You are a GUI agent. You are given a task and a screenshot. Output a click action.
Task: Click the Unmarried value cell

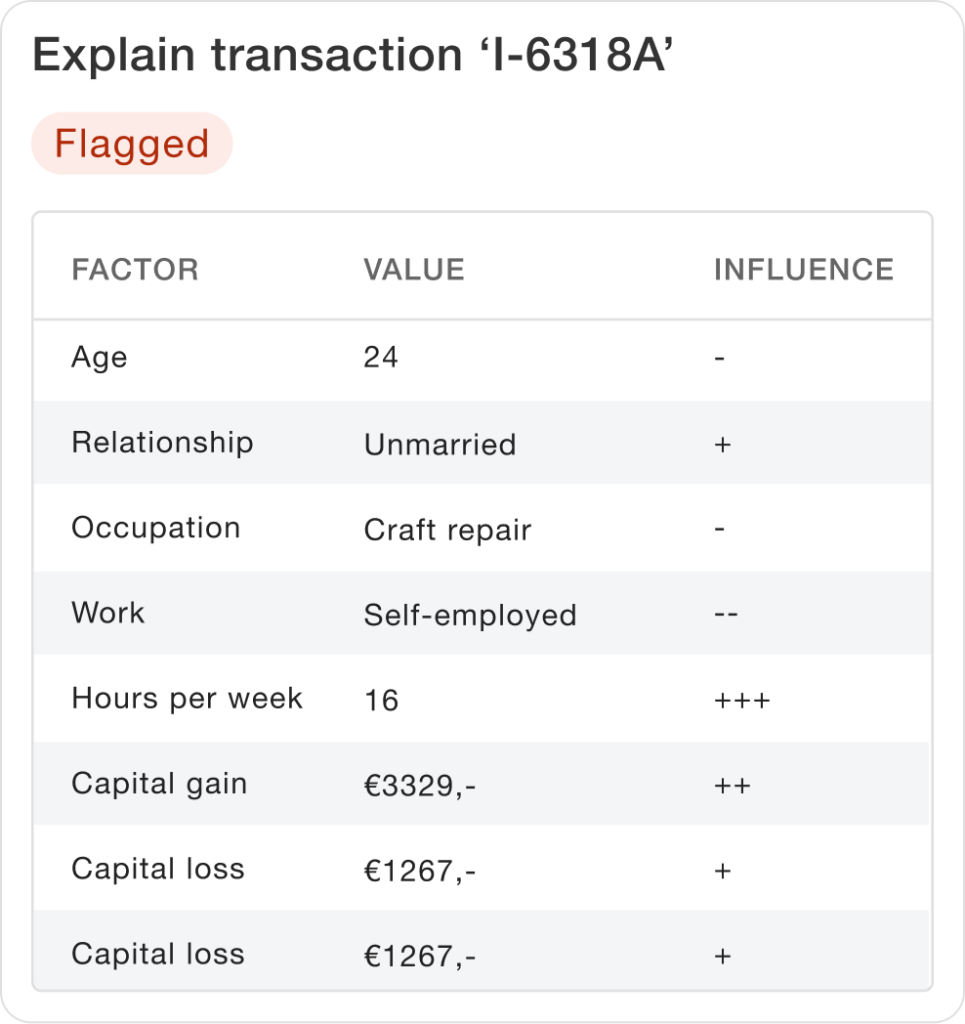(x=440, y=445)
